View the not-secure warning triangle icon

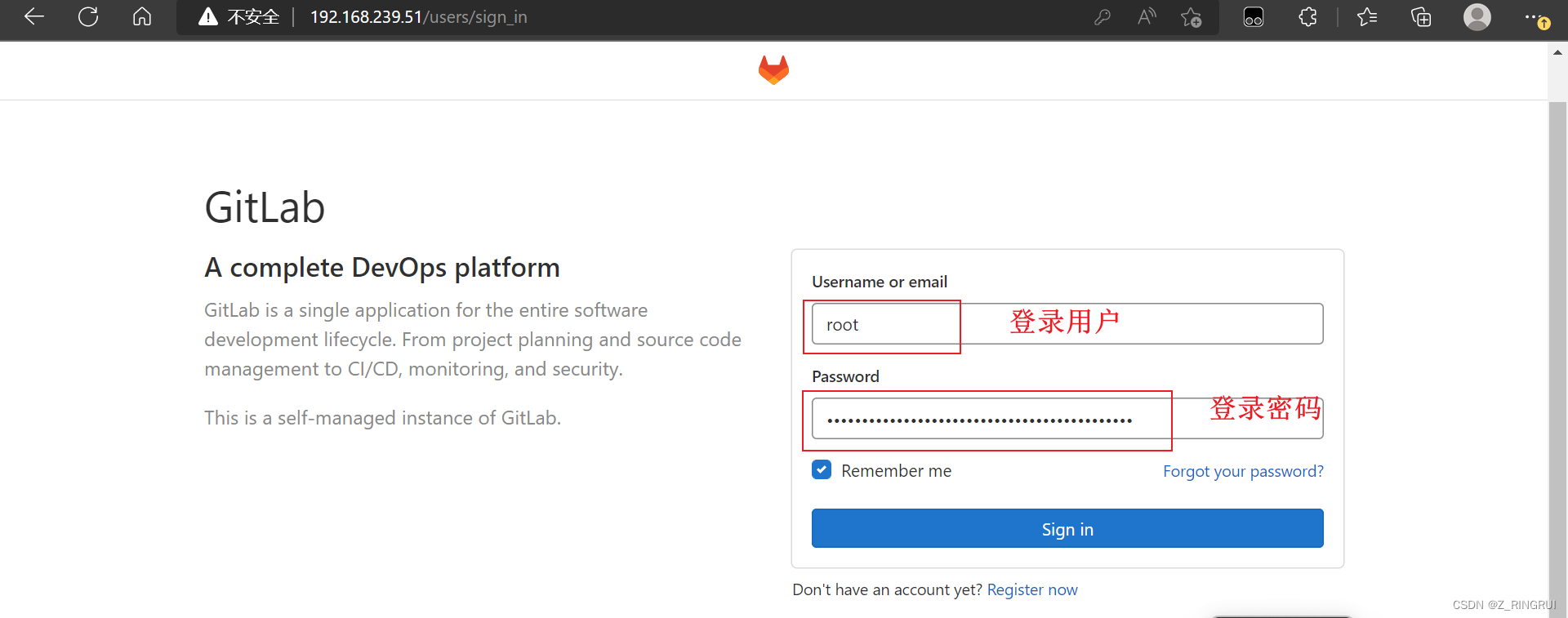tap(208, 16)
